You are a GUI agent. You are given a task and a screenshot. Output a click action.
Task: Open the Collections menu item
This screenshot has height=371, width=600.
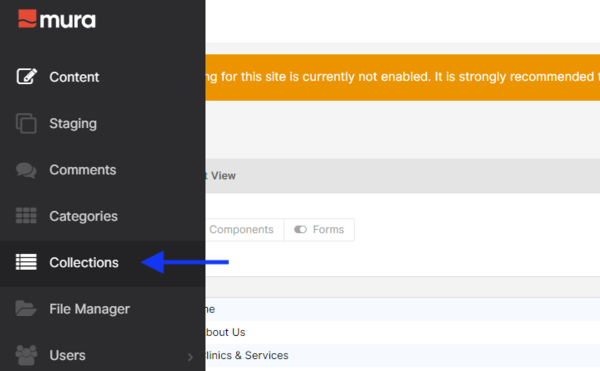(x=103, y=263)
